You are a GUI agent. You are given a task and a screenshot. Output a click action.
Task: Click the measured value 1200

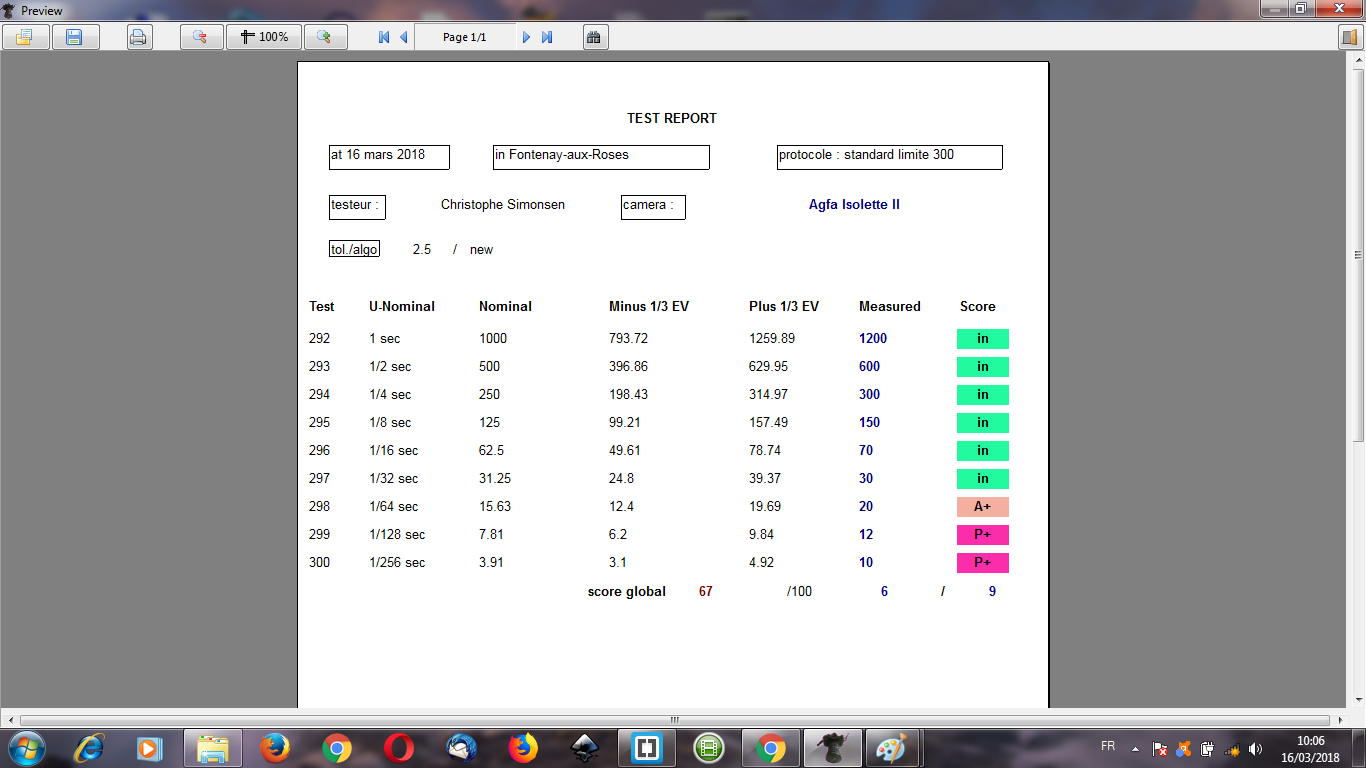click(873, 339)
